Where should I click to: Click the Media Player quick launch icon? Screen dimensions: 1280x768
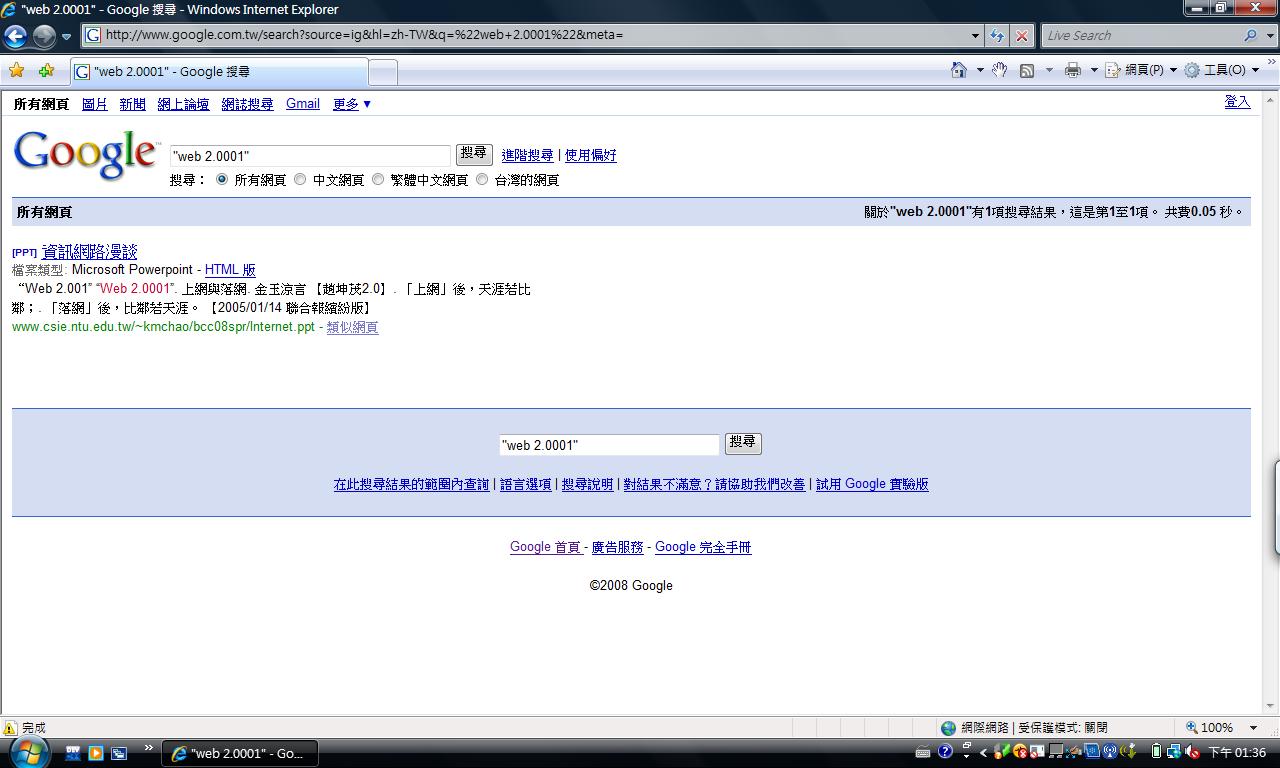point(95,752)
